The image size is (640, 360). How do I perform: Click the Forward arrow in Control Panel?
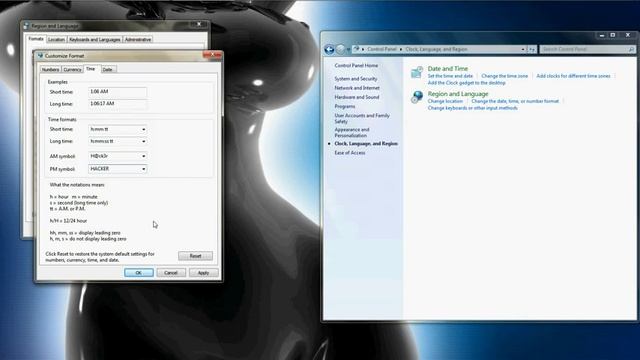(x=340, y=49)
